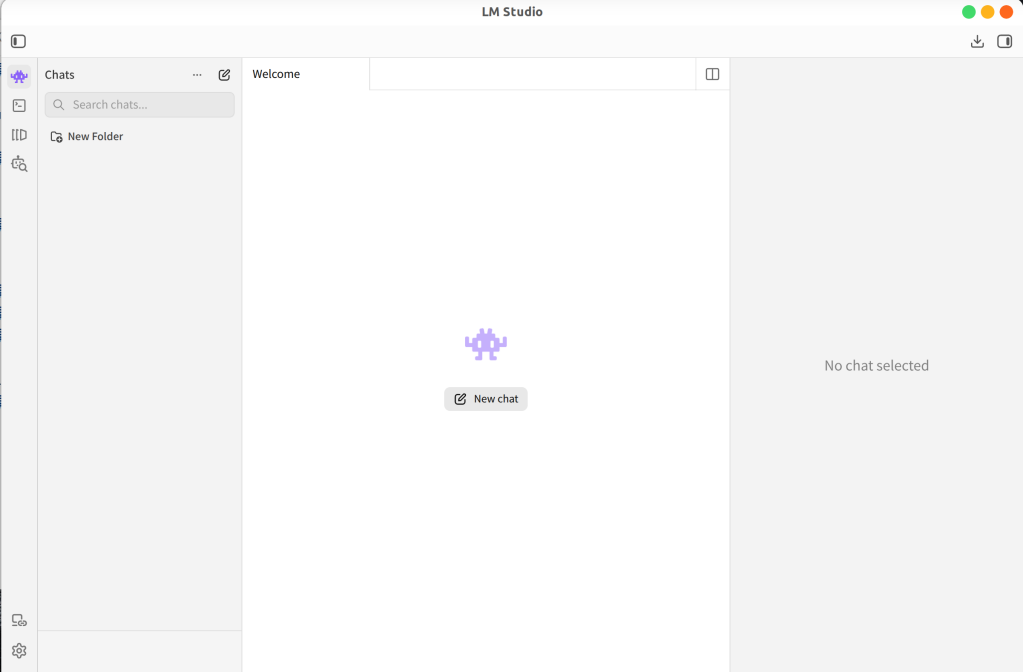
Task: Click the green window control button
Action: [x=969, y=12]
